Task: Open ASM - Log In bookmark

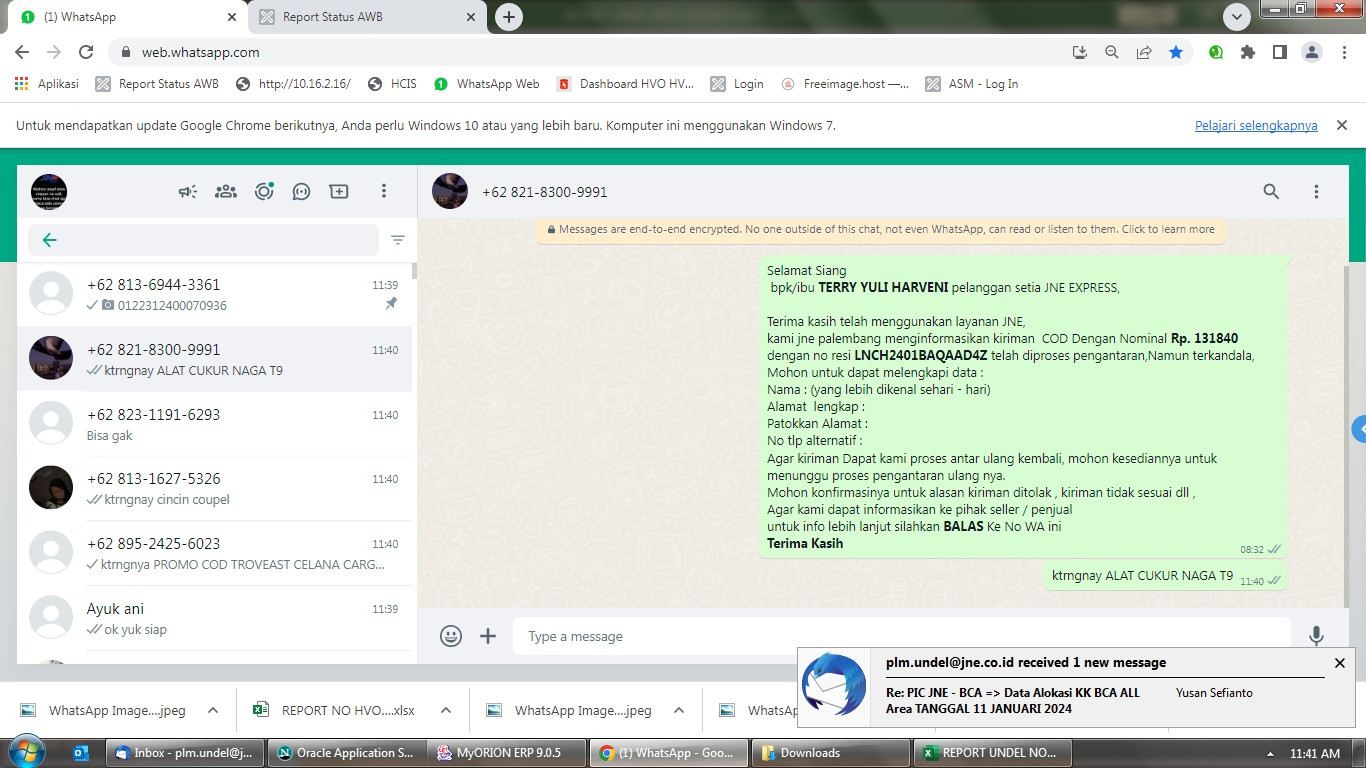Action: 972,84
